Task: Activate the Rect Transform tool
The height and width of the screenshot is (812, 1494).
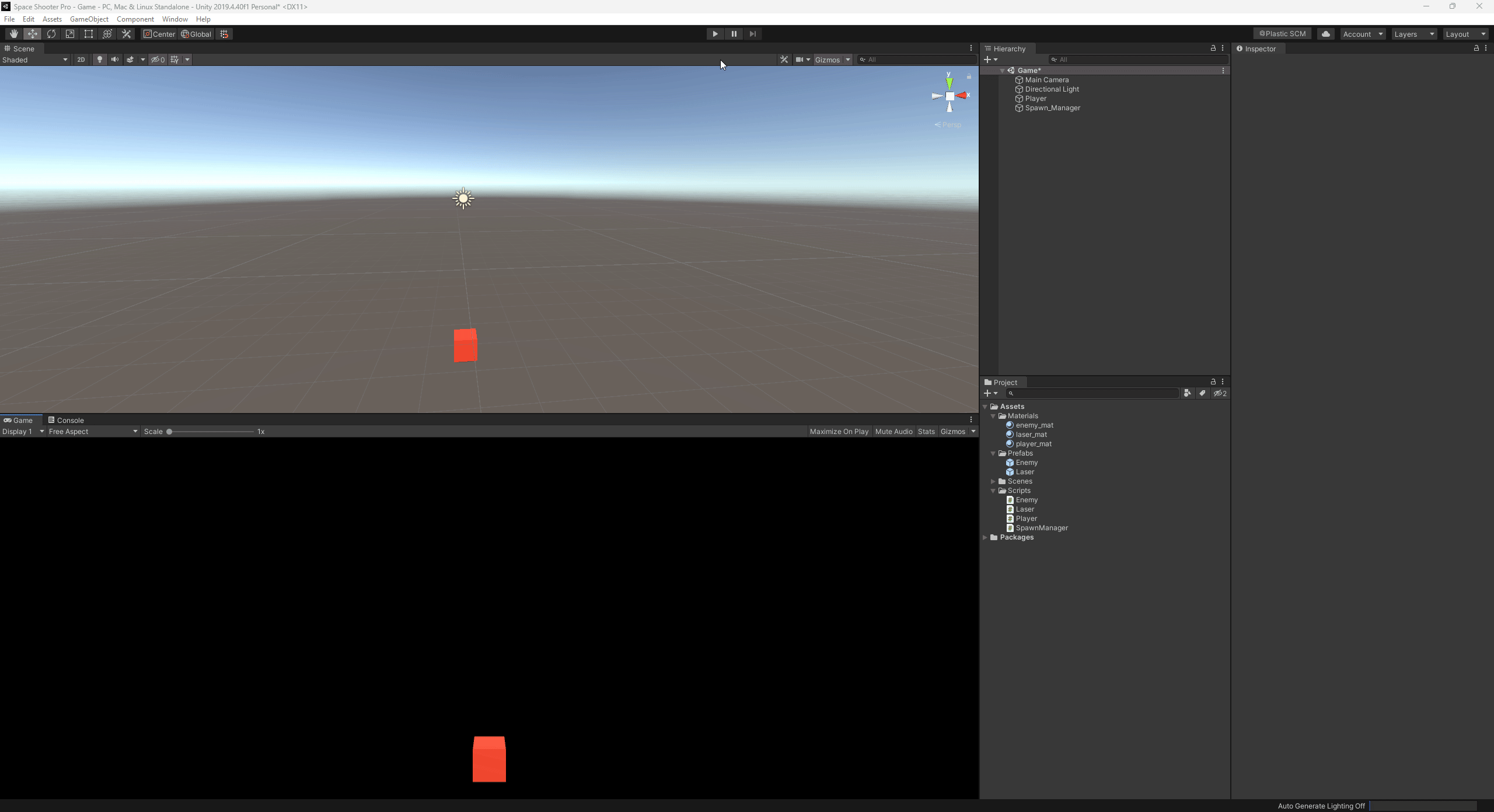Action: [x=89, y=34]
